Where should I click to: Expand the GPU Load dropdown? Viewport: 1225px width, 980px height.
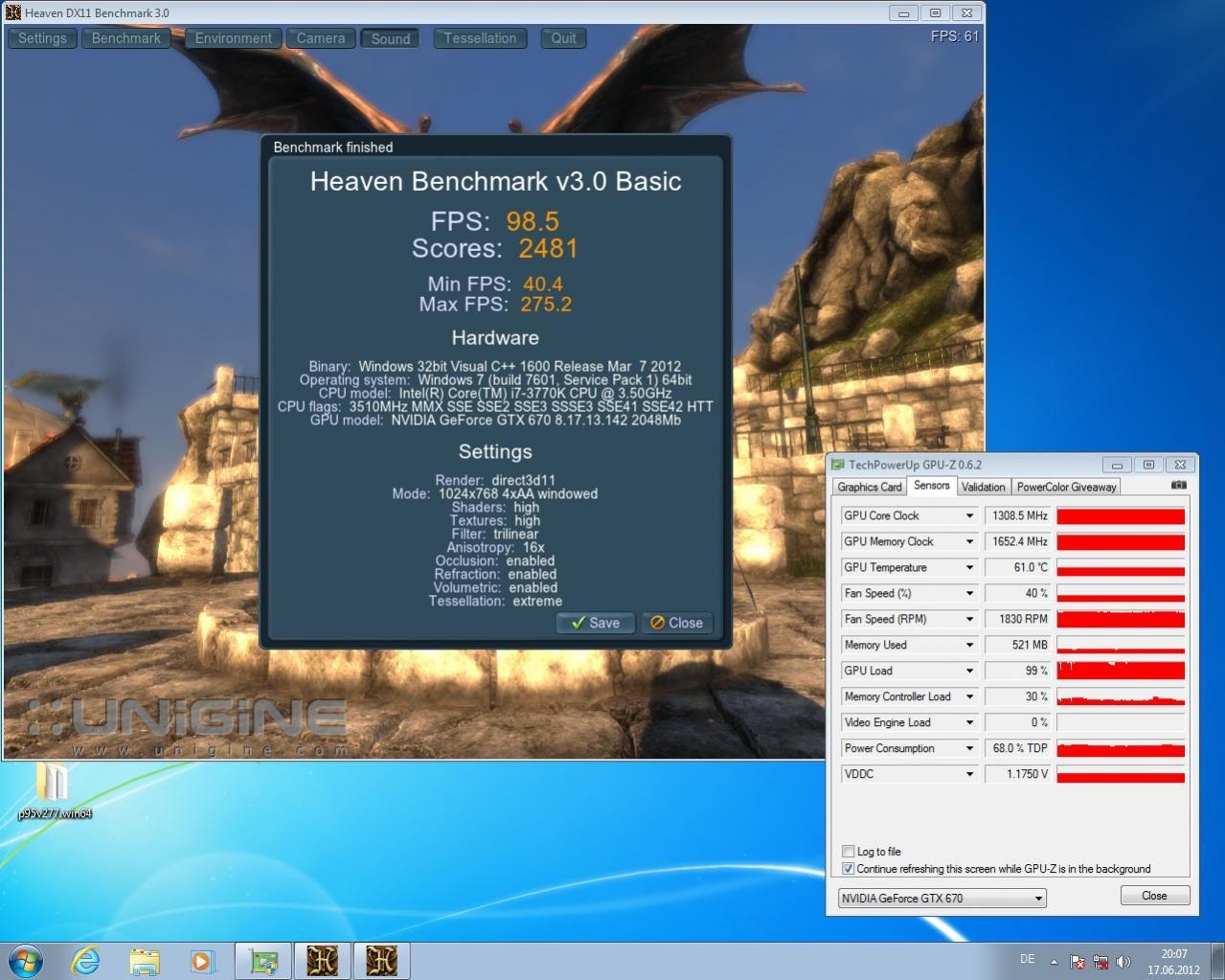pyautogui.click(x=969, y=671)
